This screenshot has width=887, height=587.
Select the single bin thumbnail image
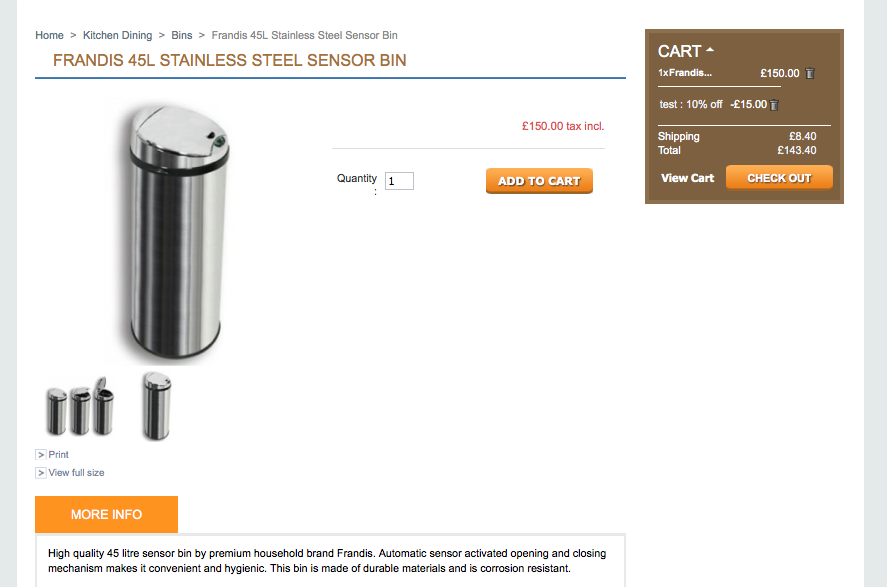157,405
